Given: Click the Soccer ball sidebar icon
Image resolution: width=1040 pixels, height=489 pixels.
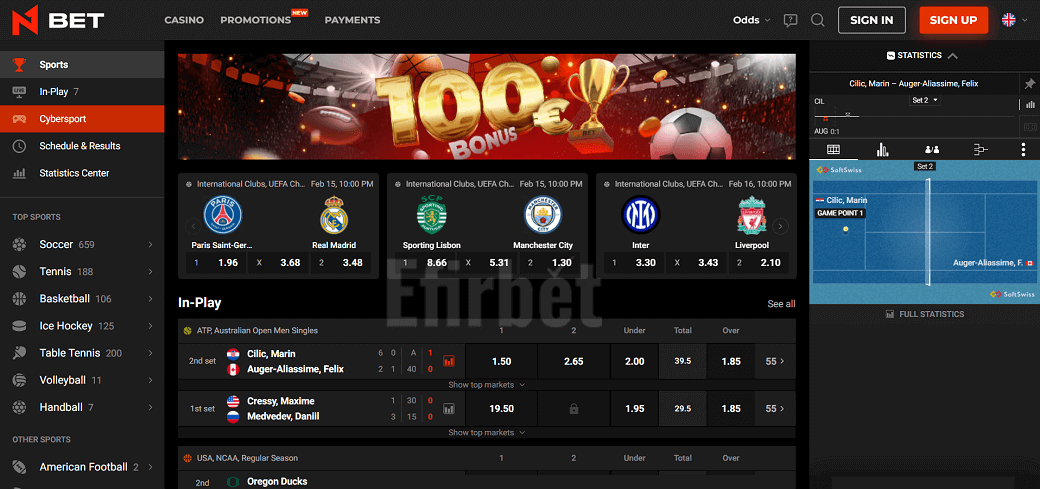Looking at the screenshot, I should [x=19, y=244].
